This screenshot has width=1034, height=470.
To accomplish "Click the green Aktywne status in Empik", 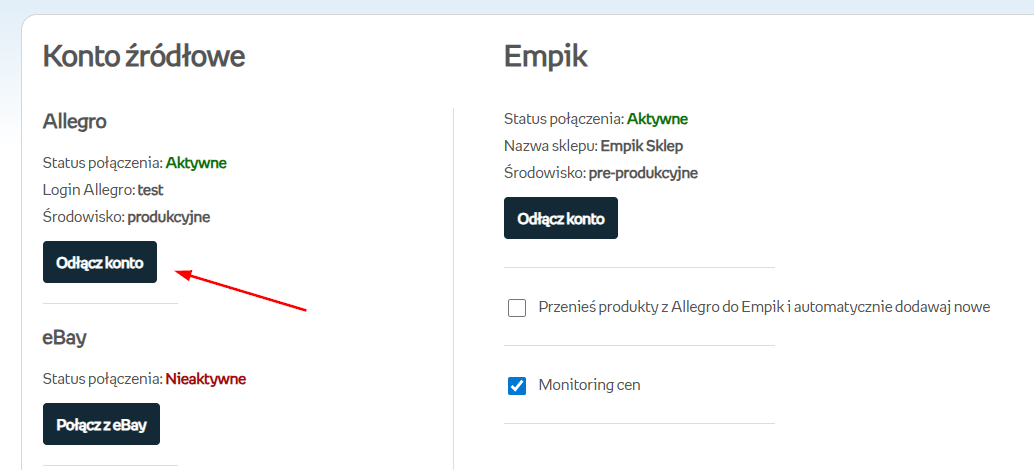I will (657, 119).
